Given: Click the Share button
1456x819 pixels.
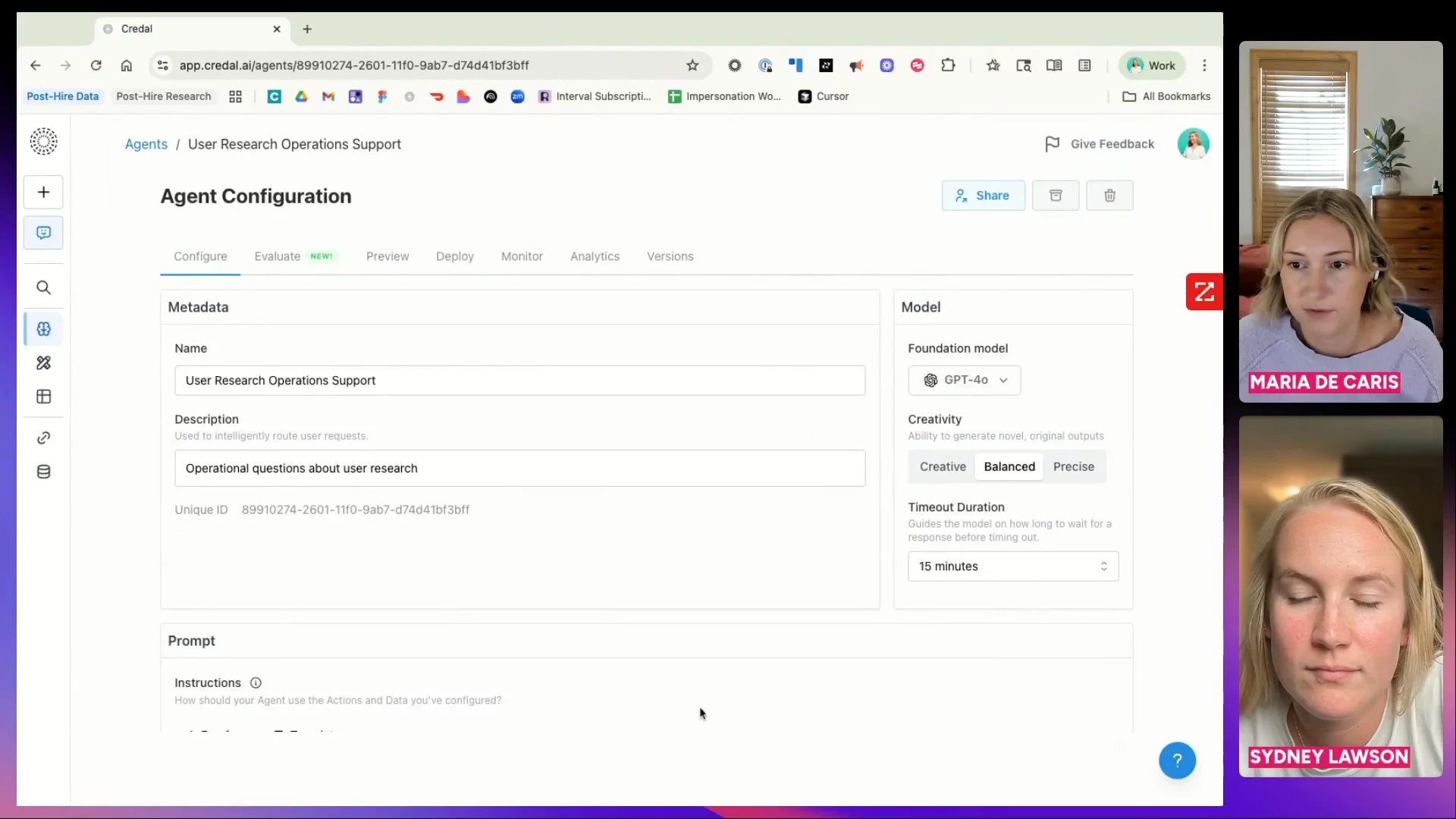Looking at the screenshot, I should [983, 196].
